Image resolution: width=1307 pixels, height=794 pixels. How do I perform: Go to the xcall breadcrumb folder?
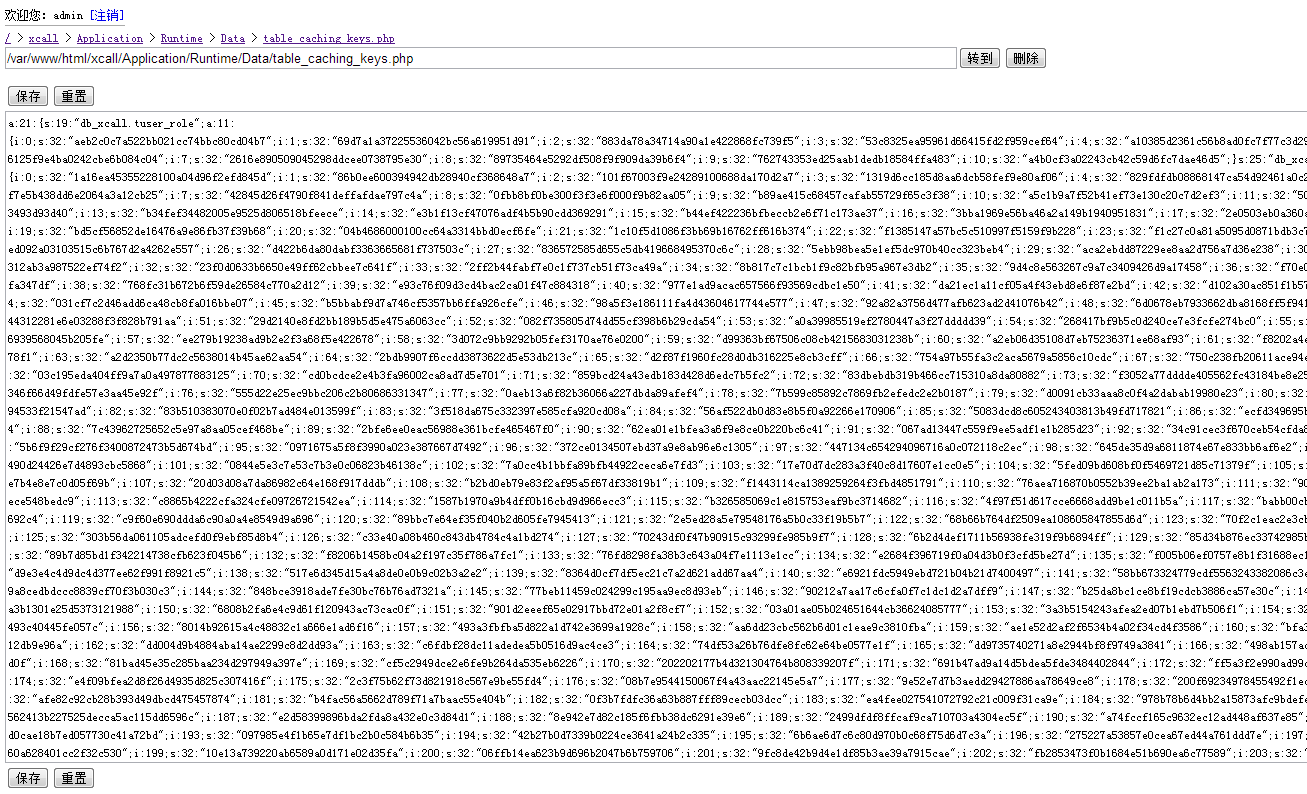(x=43, y=38)
